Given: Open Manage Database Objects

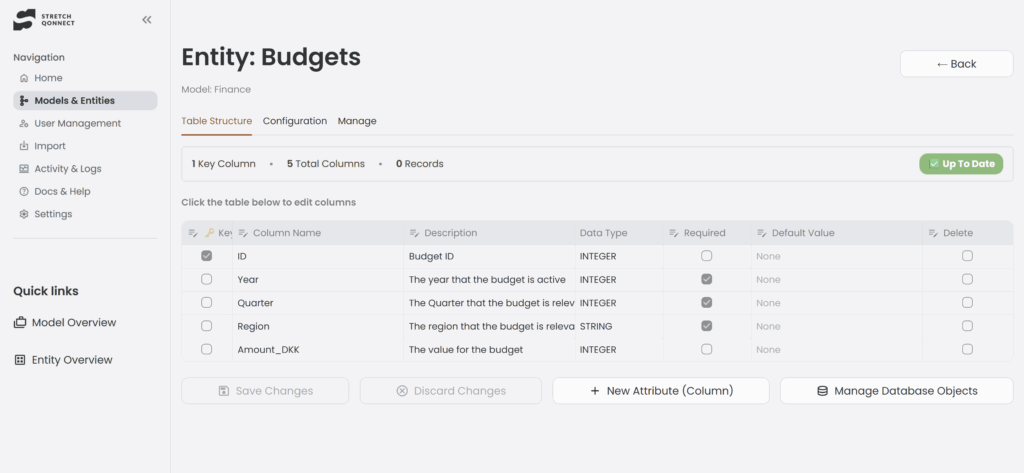Looking at the screenshot, I should click(896, 391).
